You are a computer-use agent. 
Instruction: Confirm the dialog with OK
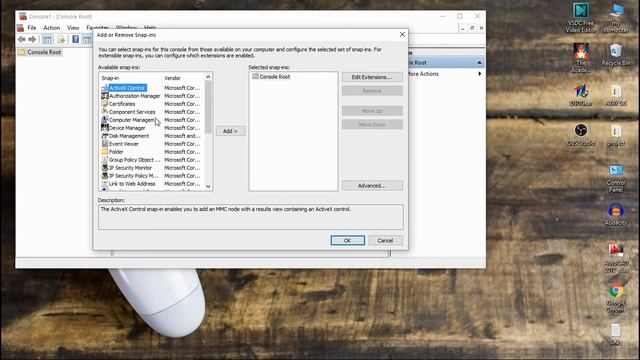347,240
